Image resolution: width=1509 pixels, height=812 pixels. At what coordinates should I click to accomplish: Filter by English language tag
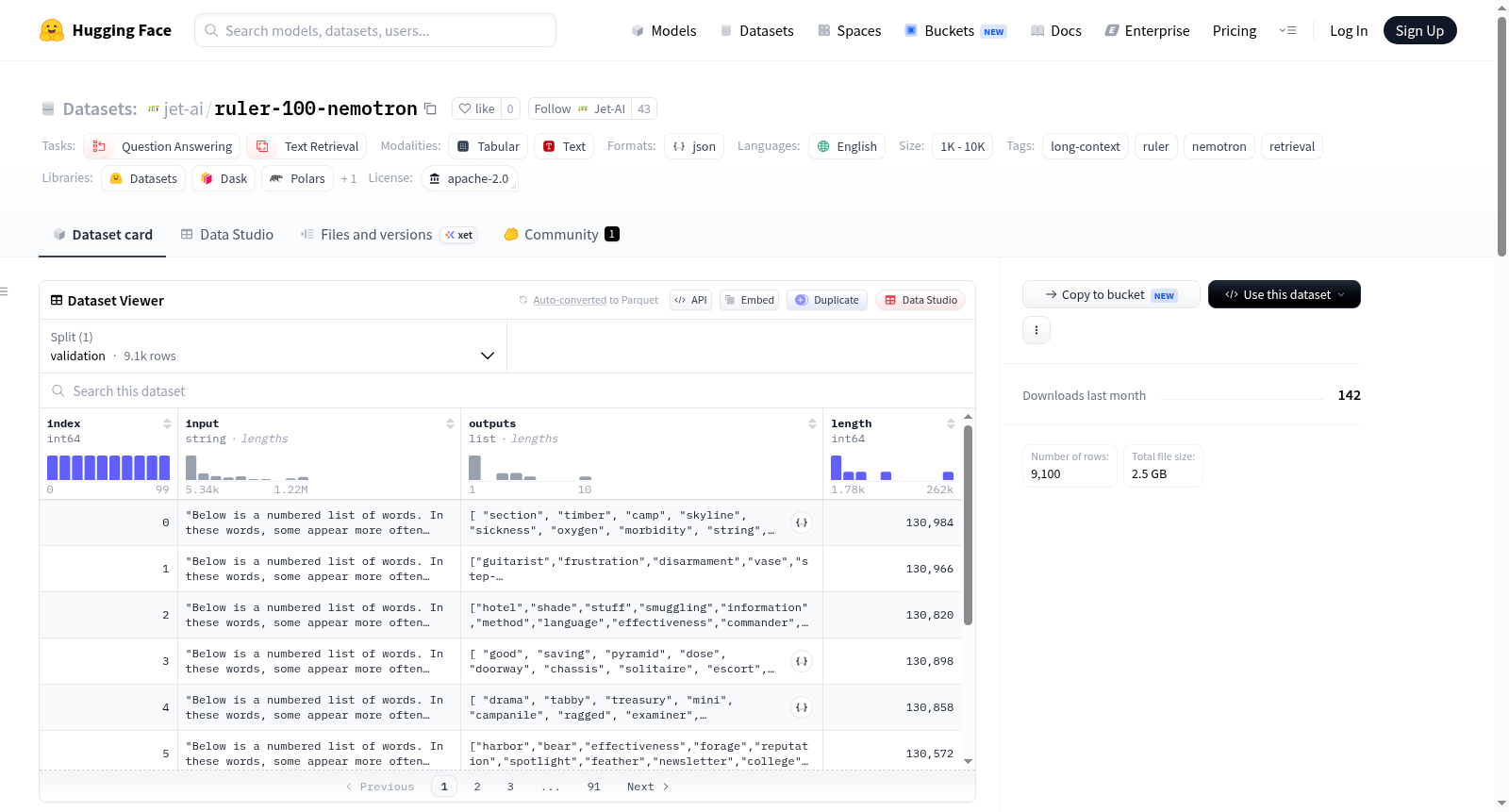[x=847, y=146]
